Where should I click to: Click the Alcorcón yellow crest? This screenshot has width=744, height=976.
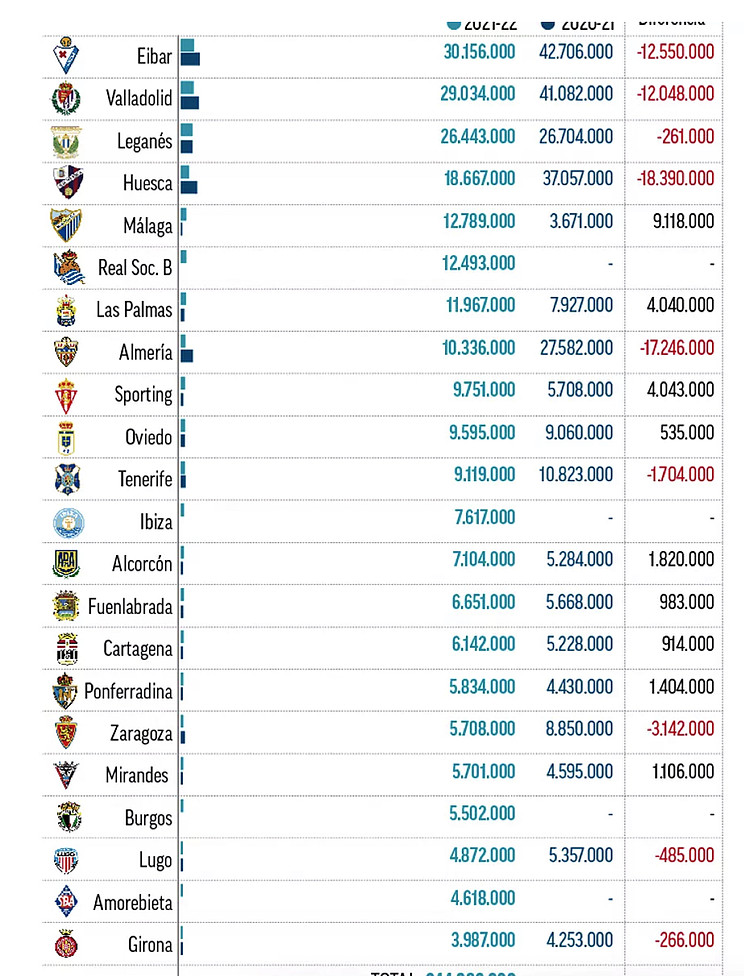pyautogui.click(x=66, y=564)
